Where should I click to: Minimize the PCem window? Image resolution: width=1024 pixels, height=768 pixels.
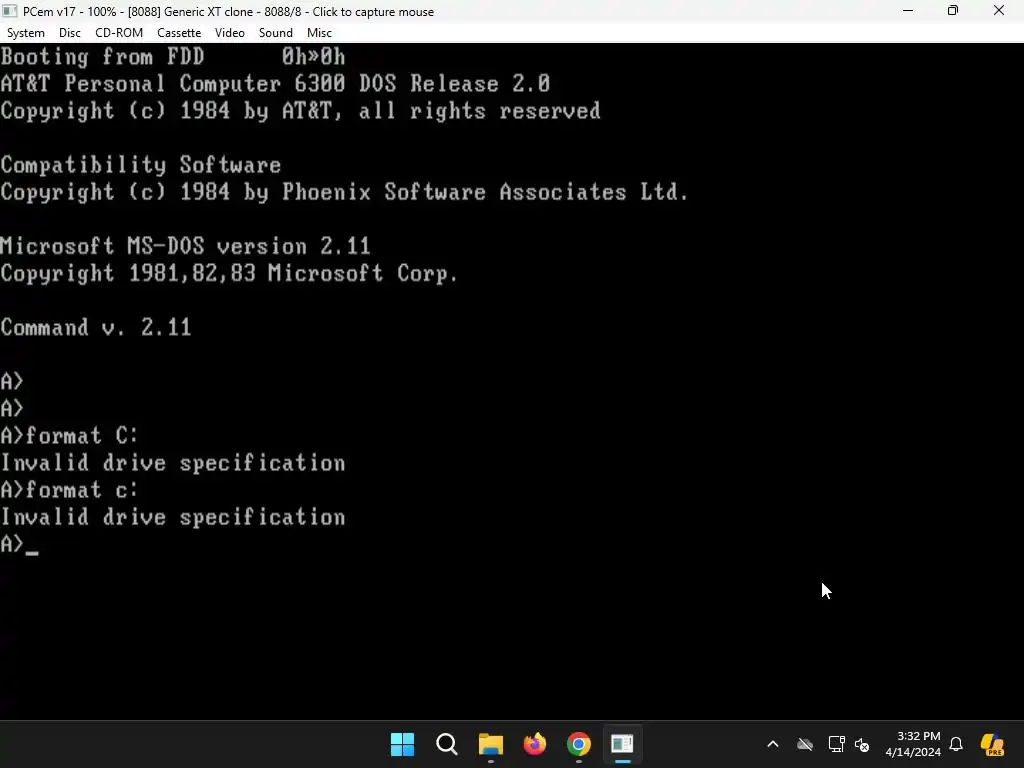click(x=908, y=11)
